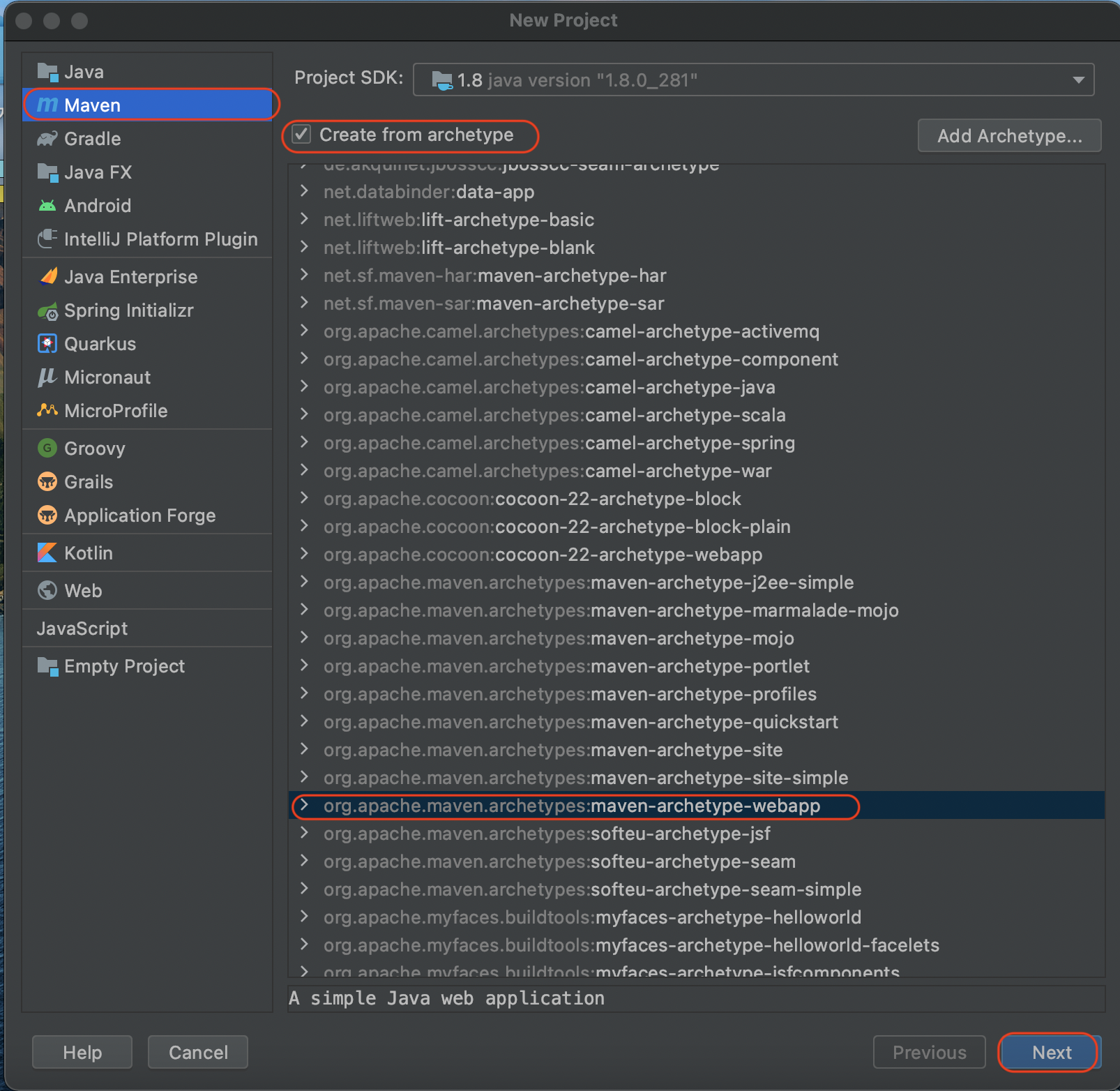Click the Previous button
1120x1091 pixels.
tap(929, 1052)
